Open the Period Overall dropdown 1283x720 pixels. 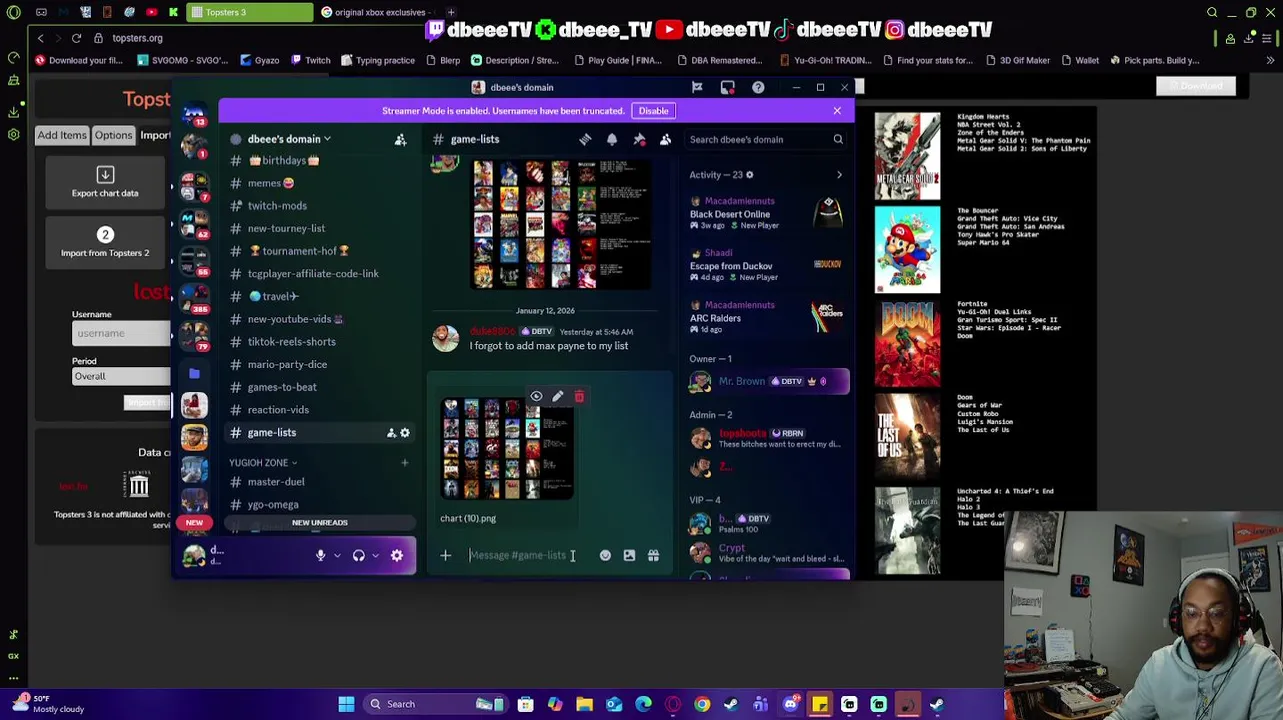(121, 376)
